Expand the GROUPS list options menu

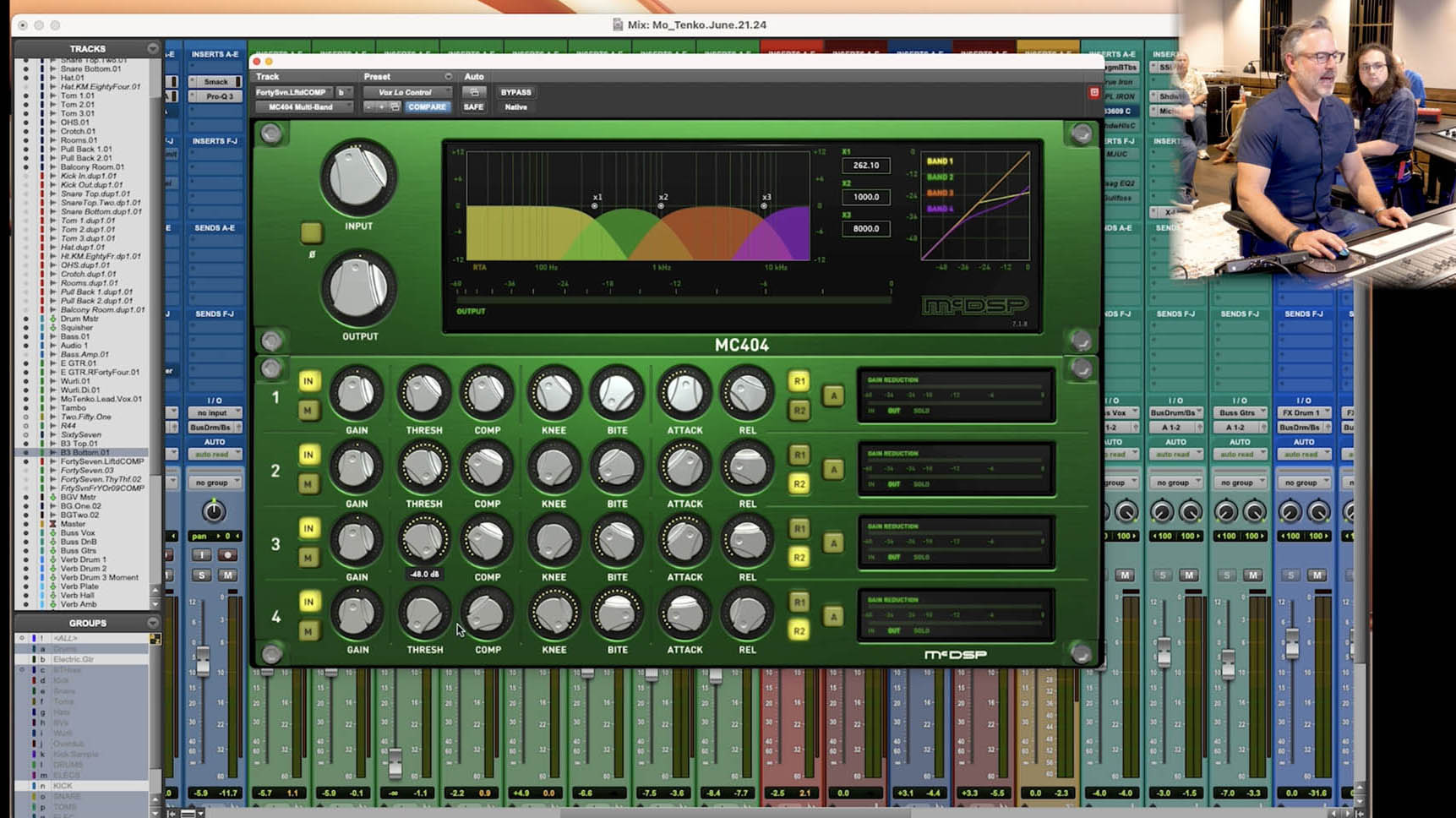tap(153, 623)
